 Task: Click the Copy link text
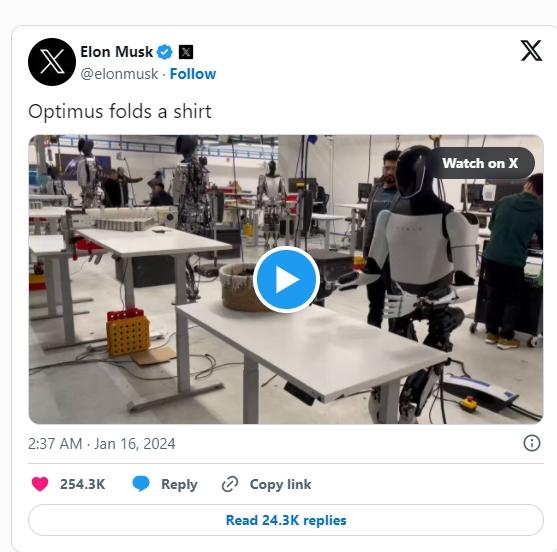click(280, 484)
